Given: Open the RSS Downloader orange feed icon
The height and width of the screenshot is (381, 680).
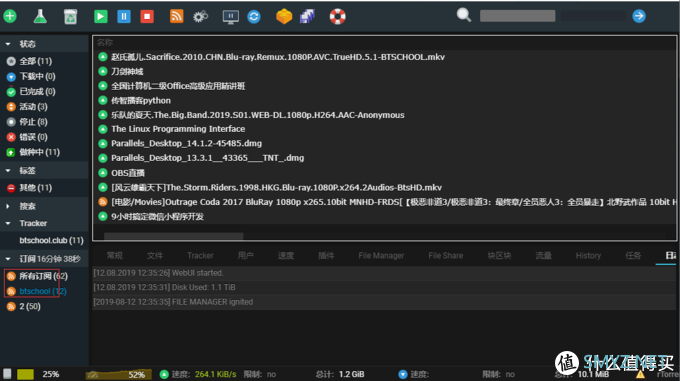Looking at the screenshot, I should point(177,16).
